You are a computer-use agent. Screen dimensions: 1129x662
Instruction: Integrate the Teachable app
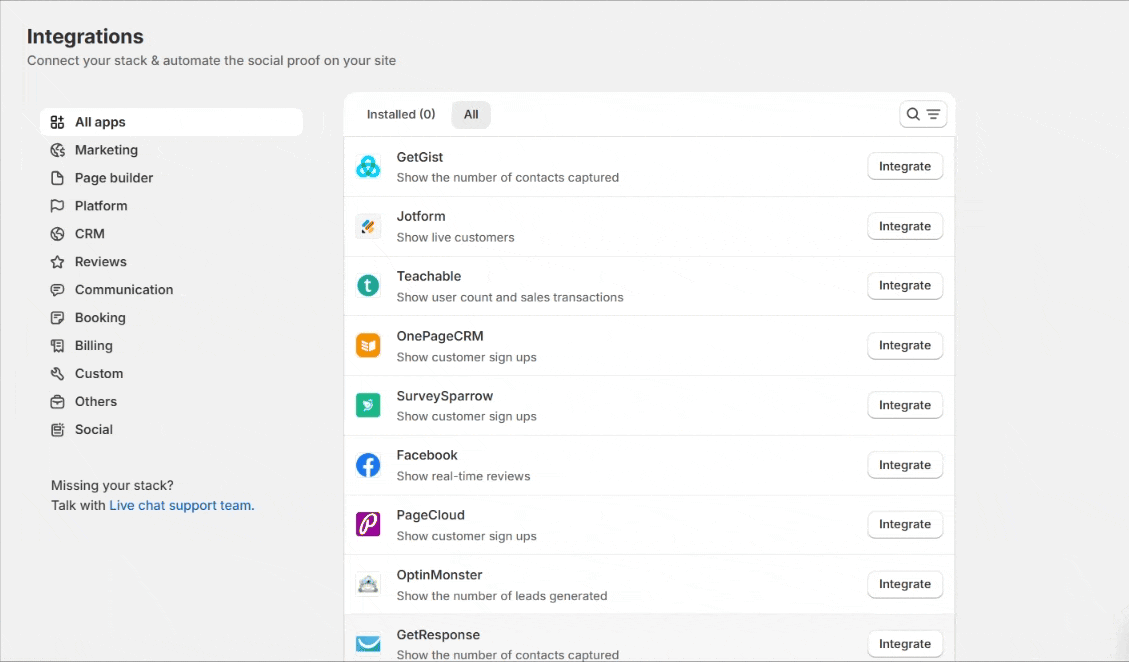[x=905, y=286]
